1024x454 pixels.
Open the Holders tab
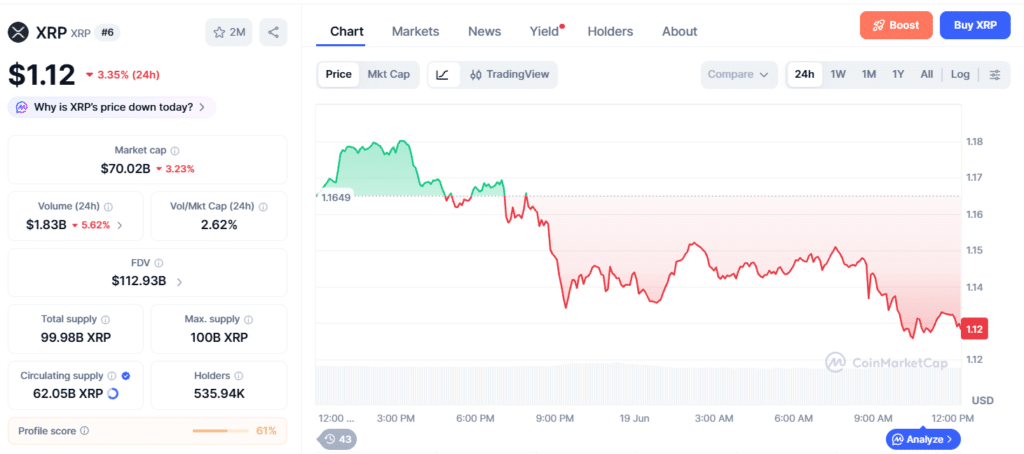point(610,31)
